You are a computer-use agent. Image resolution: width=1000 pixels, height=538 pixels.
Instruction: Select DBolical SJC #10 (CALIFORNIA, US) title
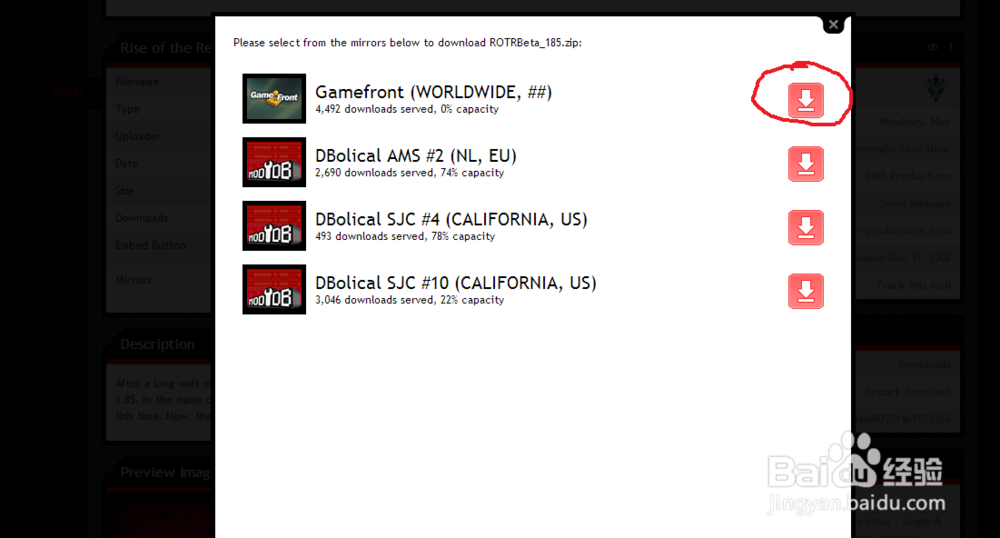coord(455,284)
